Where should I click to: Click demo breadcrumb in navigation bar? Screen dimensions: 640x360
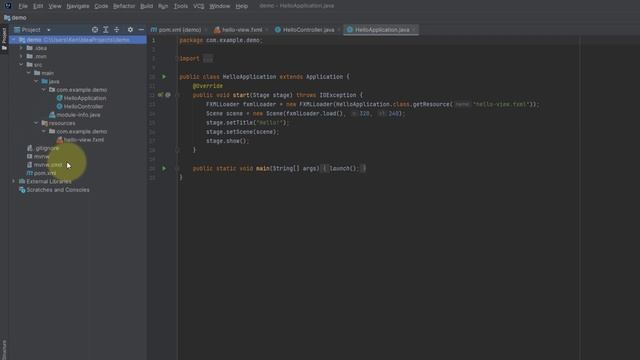19,18
